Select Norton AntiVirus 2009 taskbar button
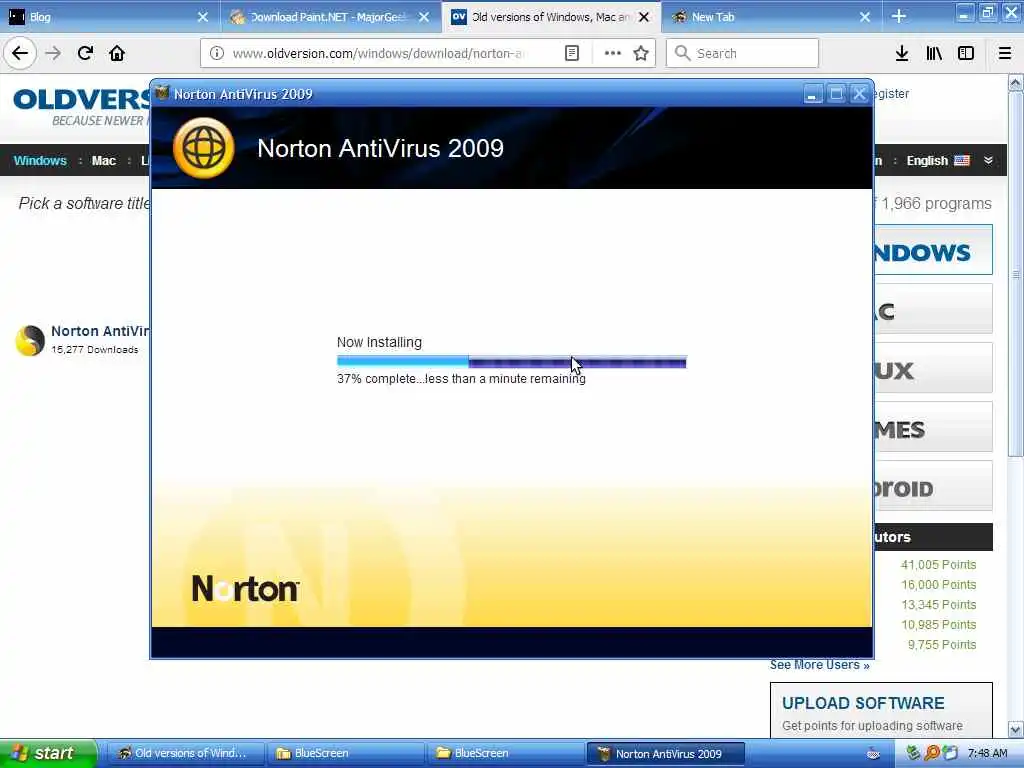Image resolution: width=1024 pixels, height=768 pixels. point(665,754)
